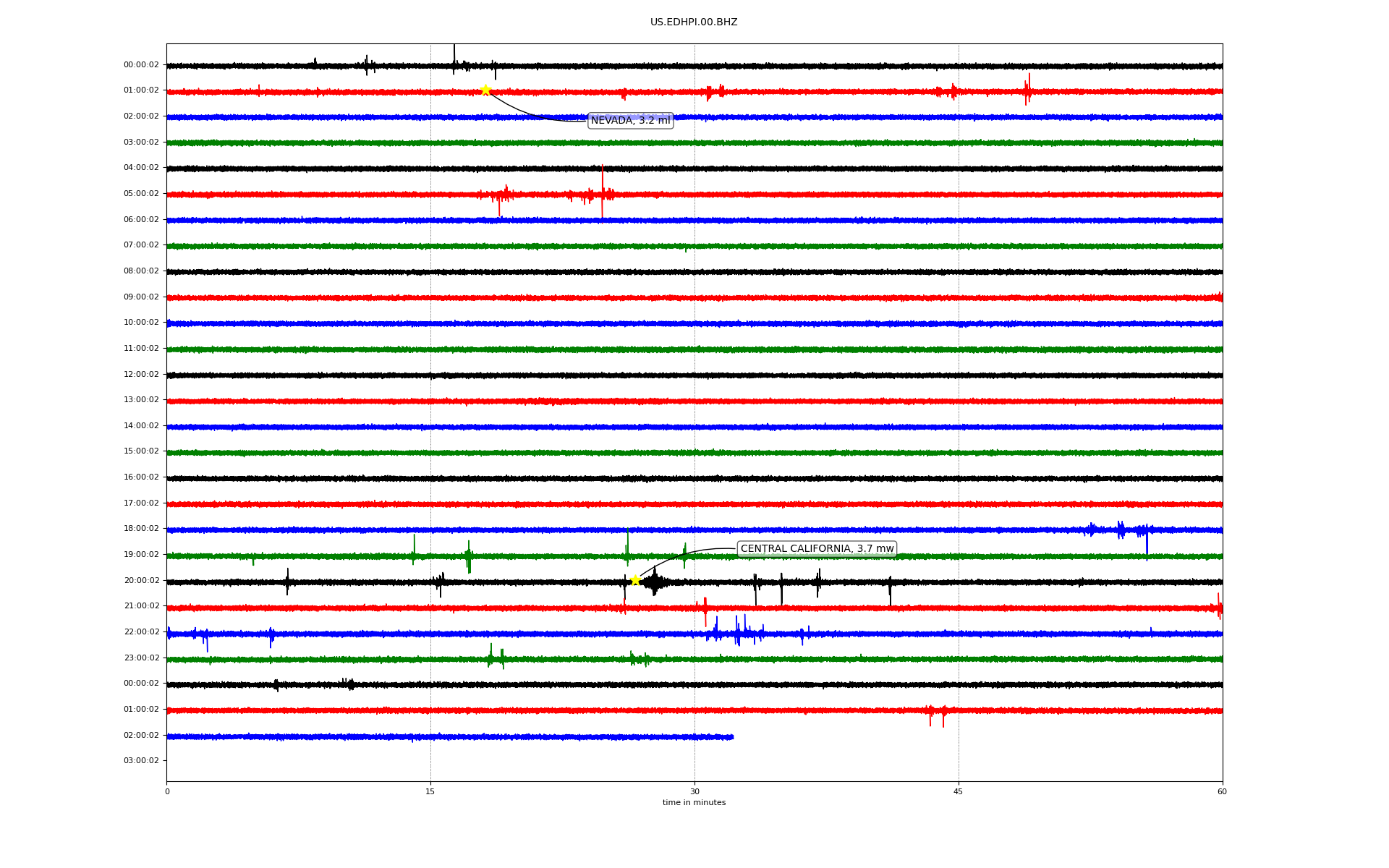Viewport: 1389px width, 868px height.
Task: Click the x-axis tick label 45
Action: (959, 791)
